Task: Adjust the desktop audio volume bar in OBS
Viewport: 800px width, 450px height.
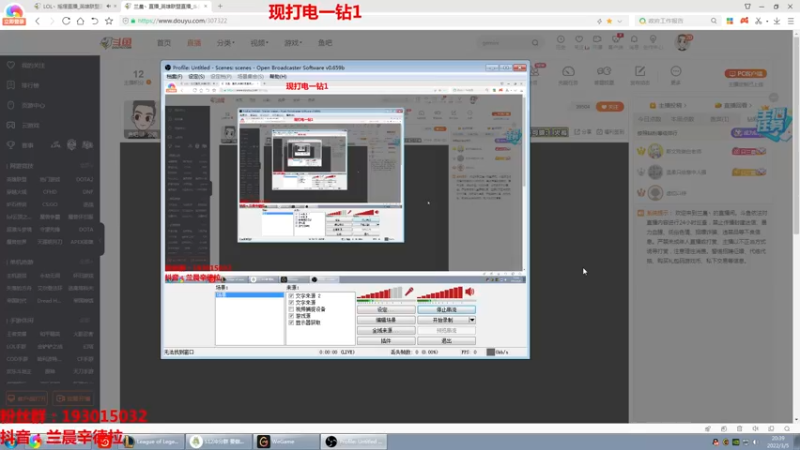Action: click(440, 293)
